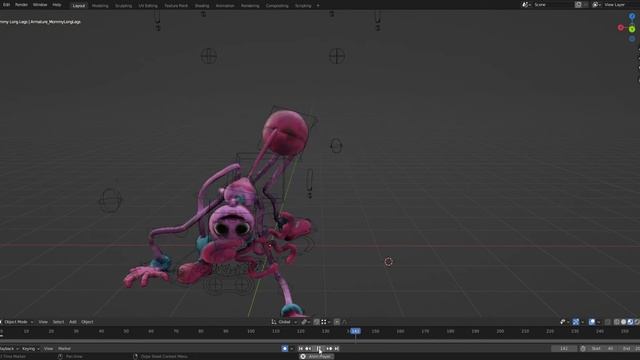Select the empty sphere object left of character
640x360 pixels.
[x=110, y=200]
